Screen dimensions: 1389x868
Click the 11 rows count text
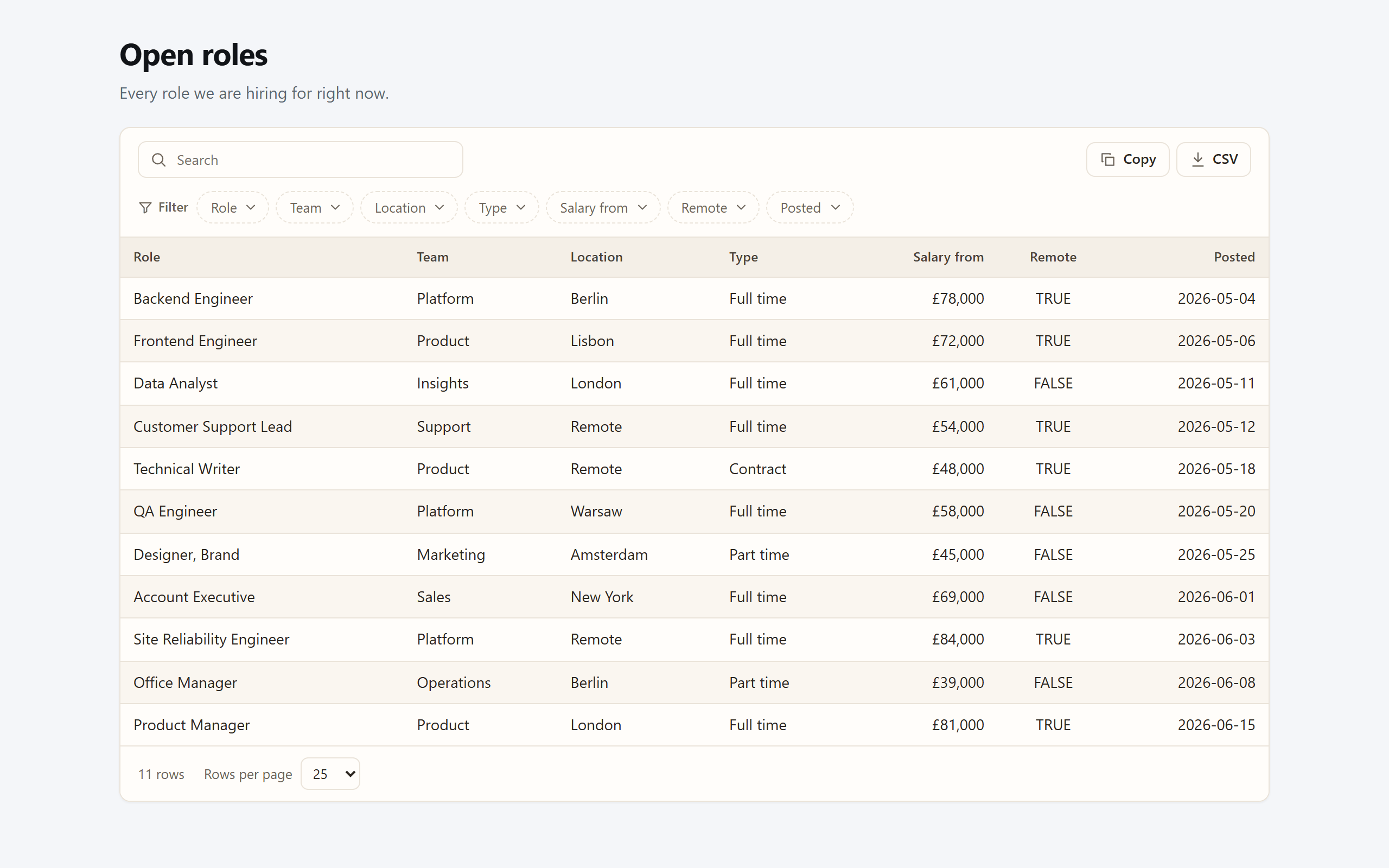coord(161,775)
